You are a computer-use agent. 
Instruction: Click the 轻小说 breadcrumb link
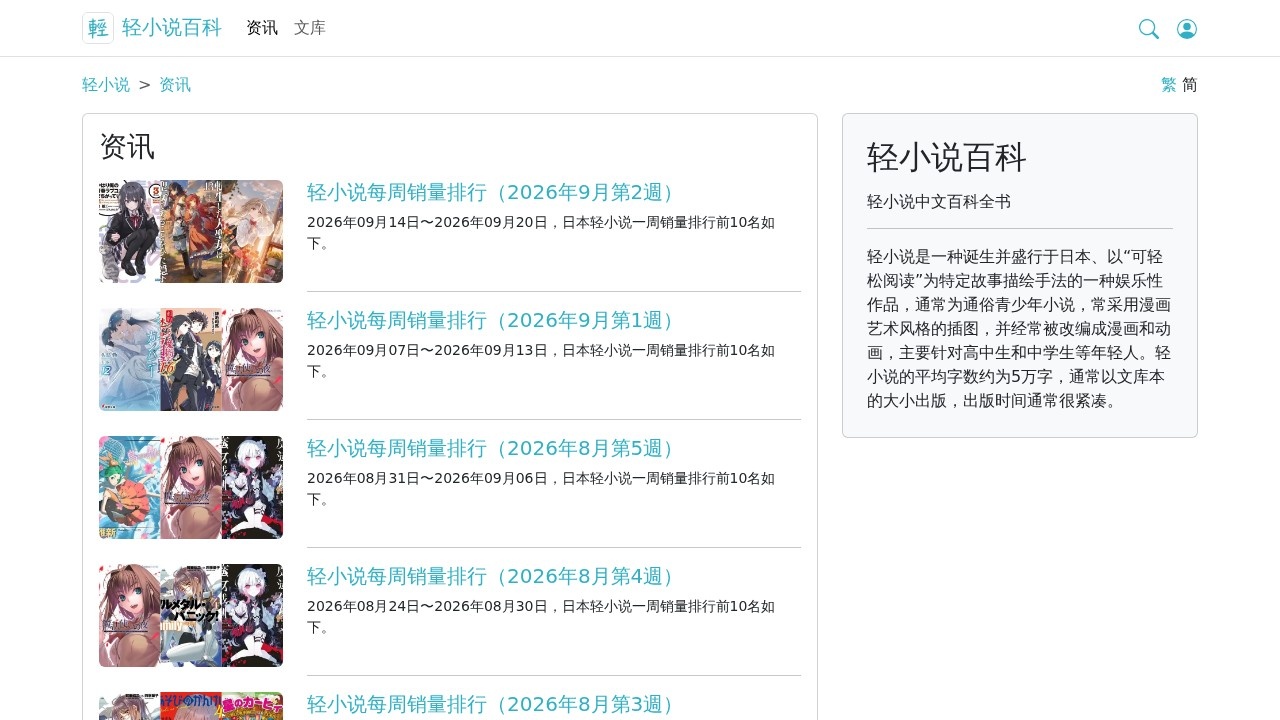106,85
